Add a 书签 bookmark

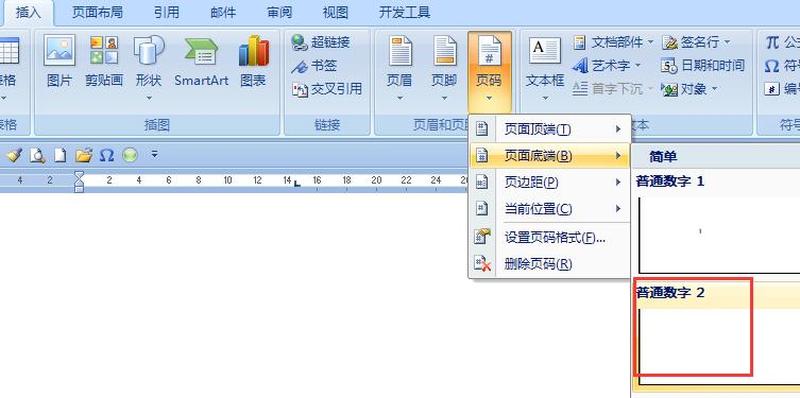coord(314,66)
